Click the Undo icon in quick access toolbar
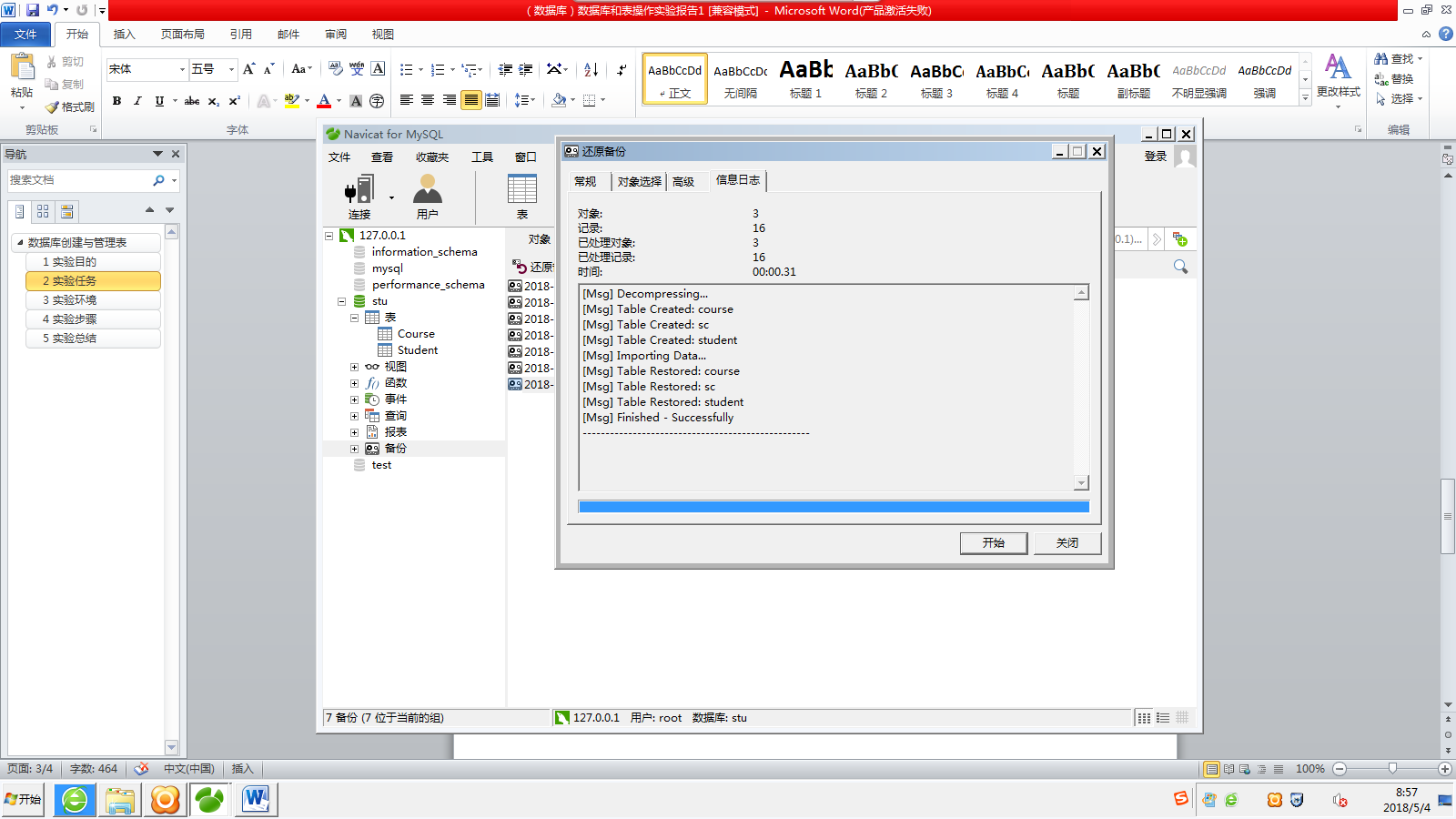Image resolution: width=1456 pixels, height=819 pixels. point(53,10)
